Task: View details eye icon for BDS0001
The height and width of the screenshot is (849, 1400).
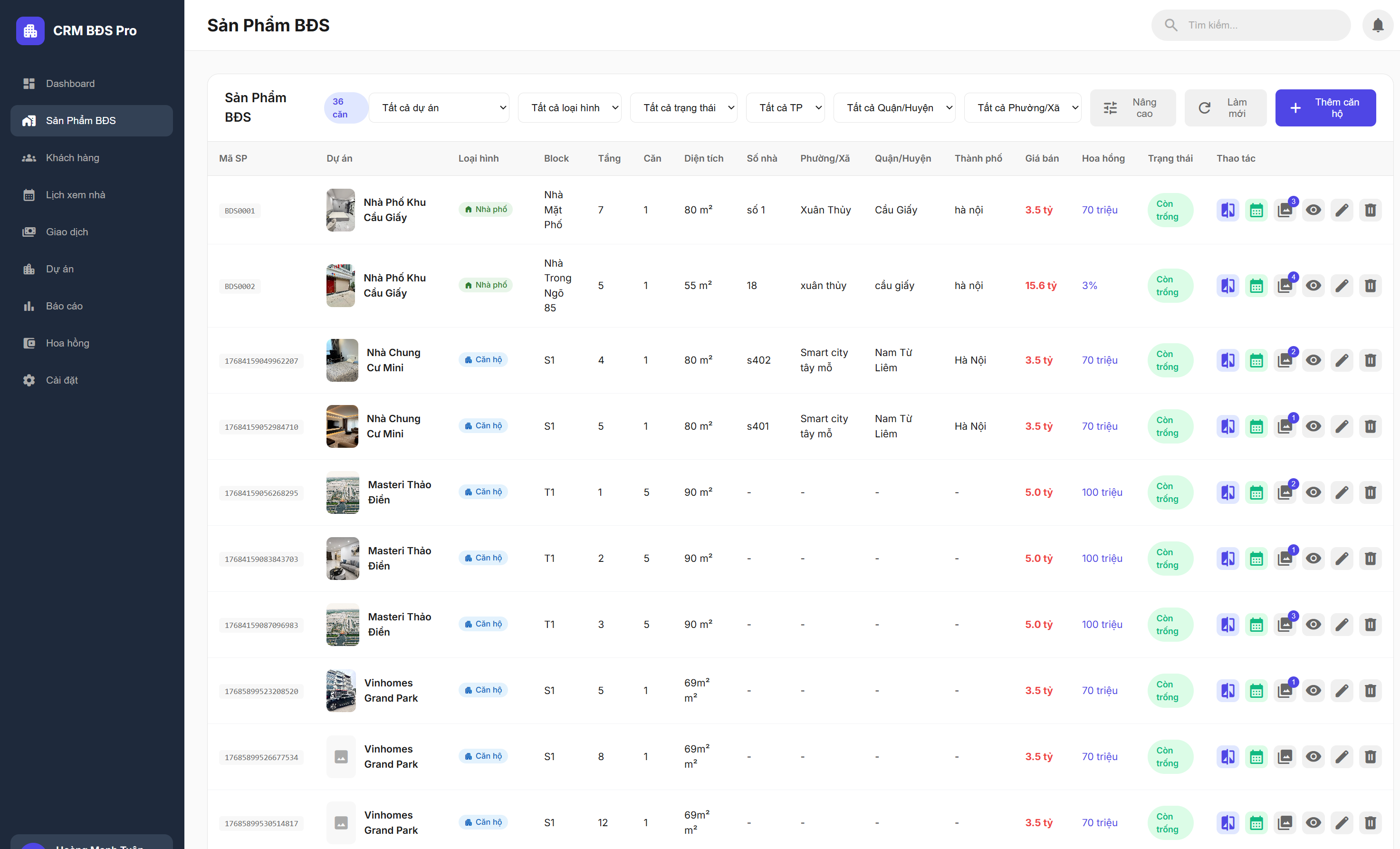Action: 1313,210
